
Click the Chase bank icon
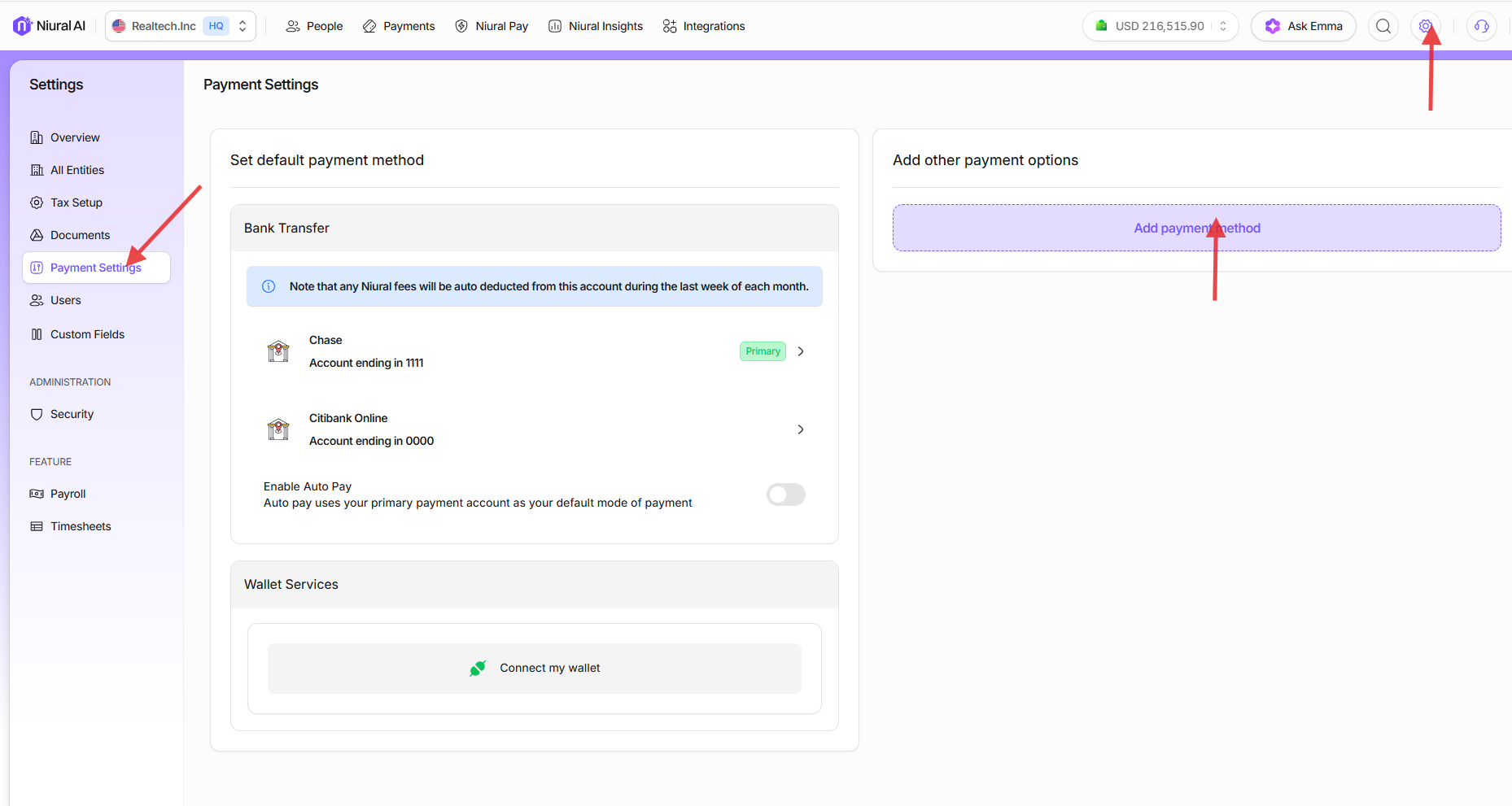click(x=278, y=351)
